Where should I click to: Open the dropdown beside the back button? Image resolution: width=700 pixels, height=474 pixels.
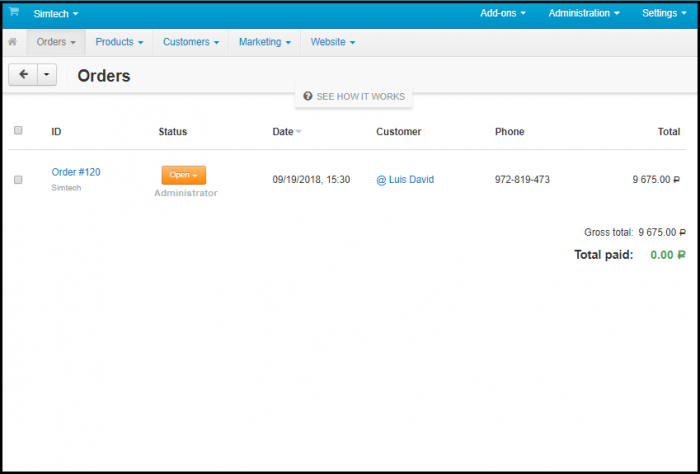coord(47,75)
